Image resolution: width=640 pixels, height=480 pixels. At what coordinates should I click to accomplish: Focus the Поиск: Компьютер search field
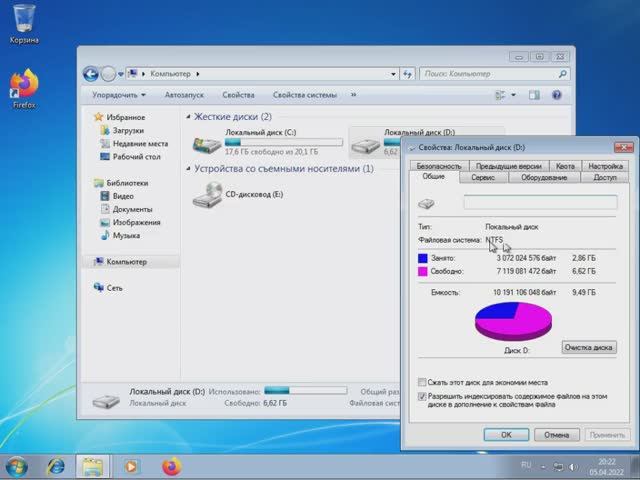489,74
